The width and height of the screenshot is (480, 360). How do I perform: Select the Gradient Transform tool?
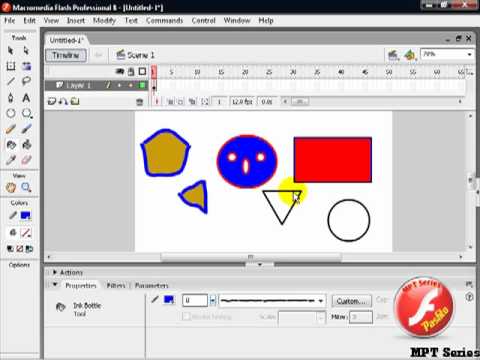pos(26,66)
